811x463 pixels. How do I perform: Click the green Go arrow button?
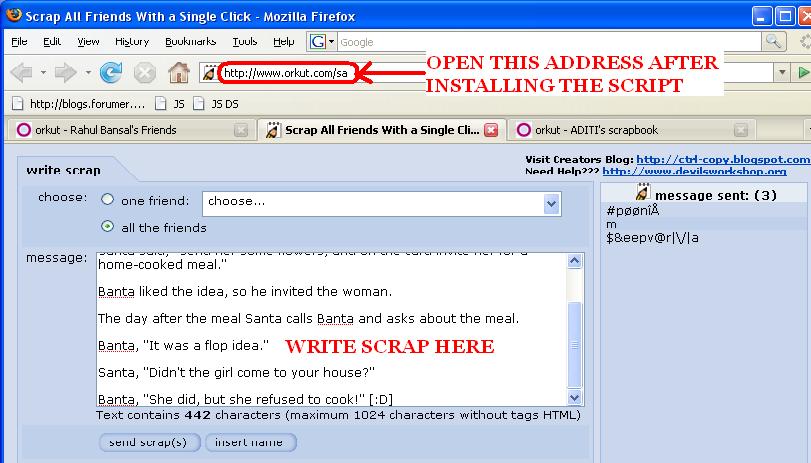(x=802, y=73)
